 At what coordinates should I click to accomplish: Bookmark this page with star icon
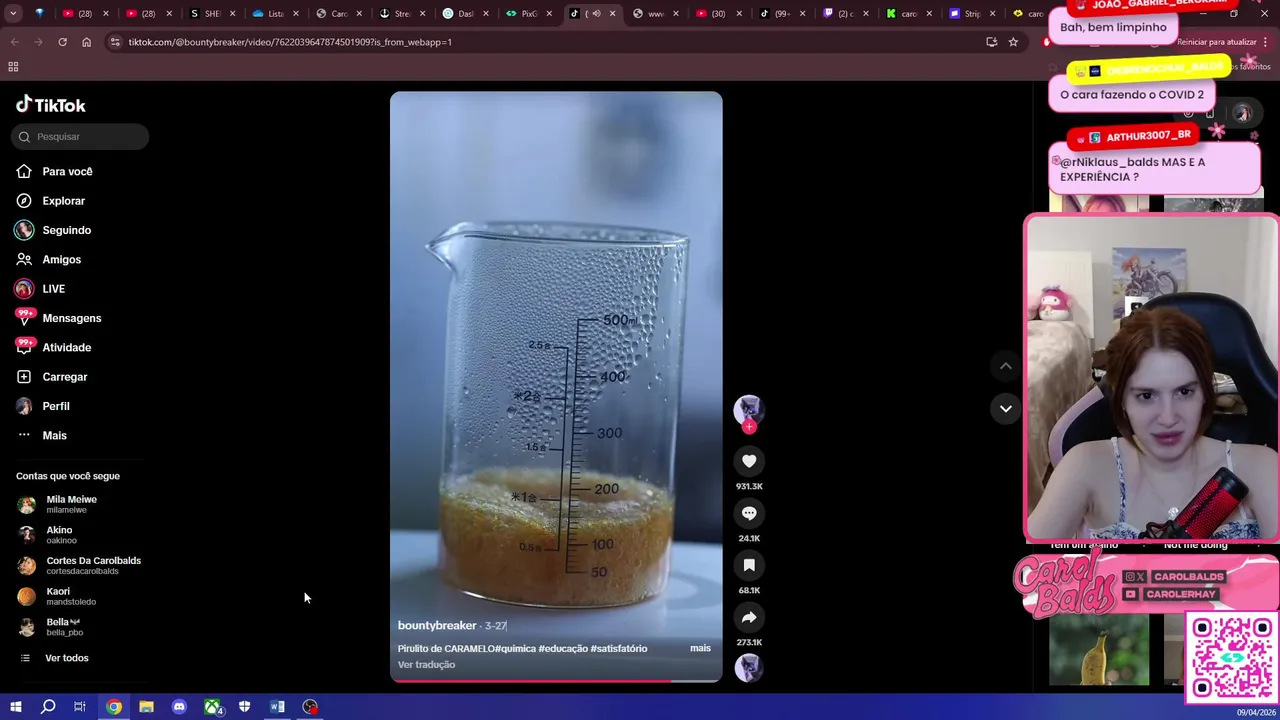[1013, 42]
